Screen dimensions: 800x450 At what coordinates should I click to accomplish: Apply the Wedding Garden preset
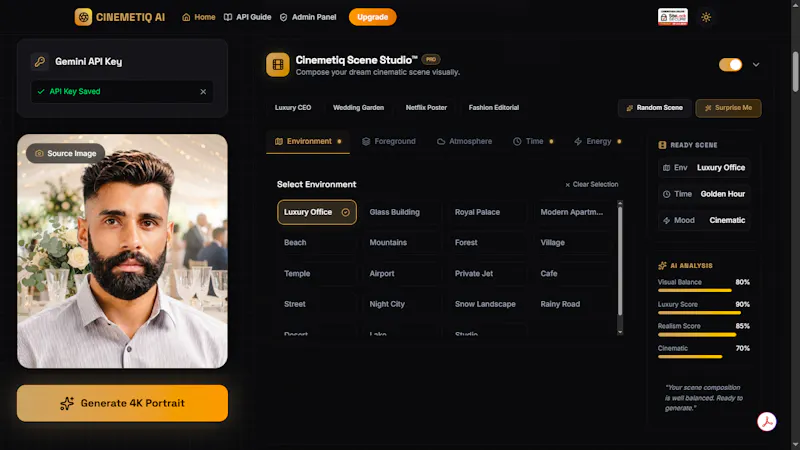359,108
